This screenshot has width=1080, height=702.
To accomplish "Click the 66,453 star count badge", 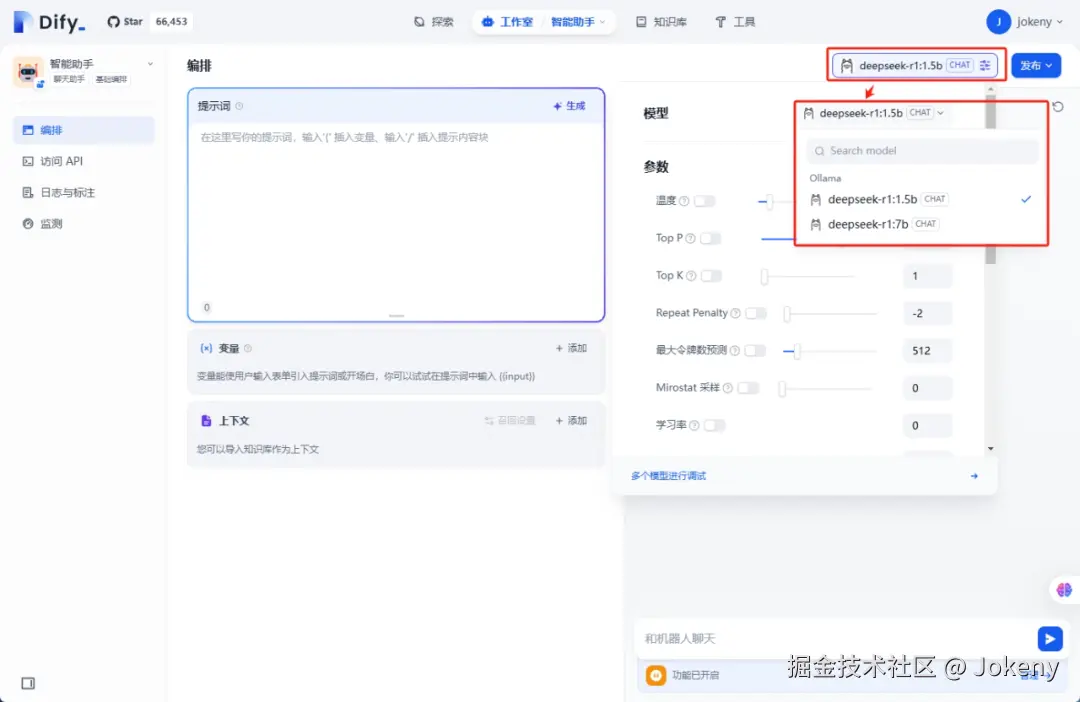I will coord(172,21).
